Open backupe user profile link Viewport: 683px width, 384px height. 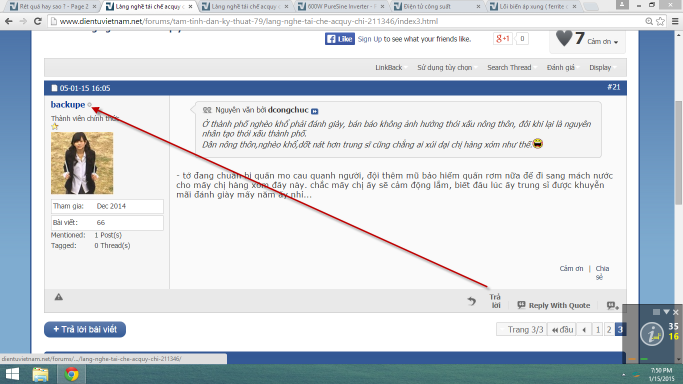pos(68,104)
